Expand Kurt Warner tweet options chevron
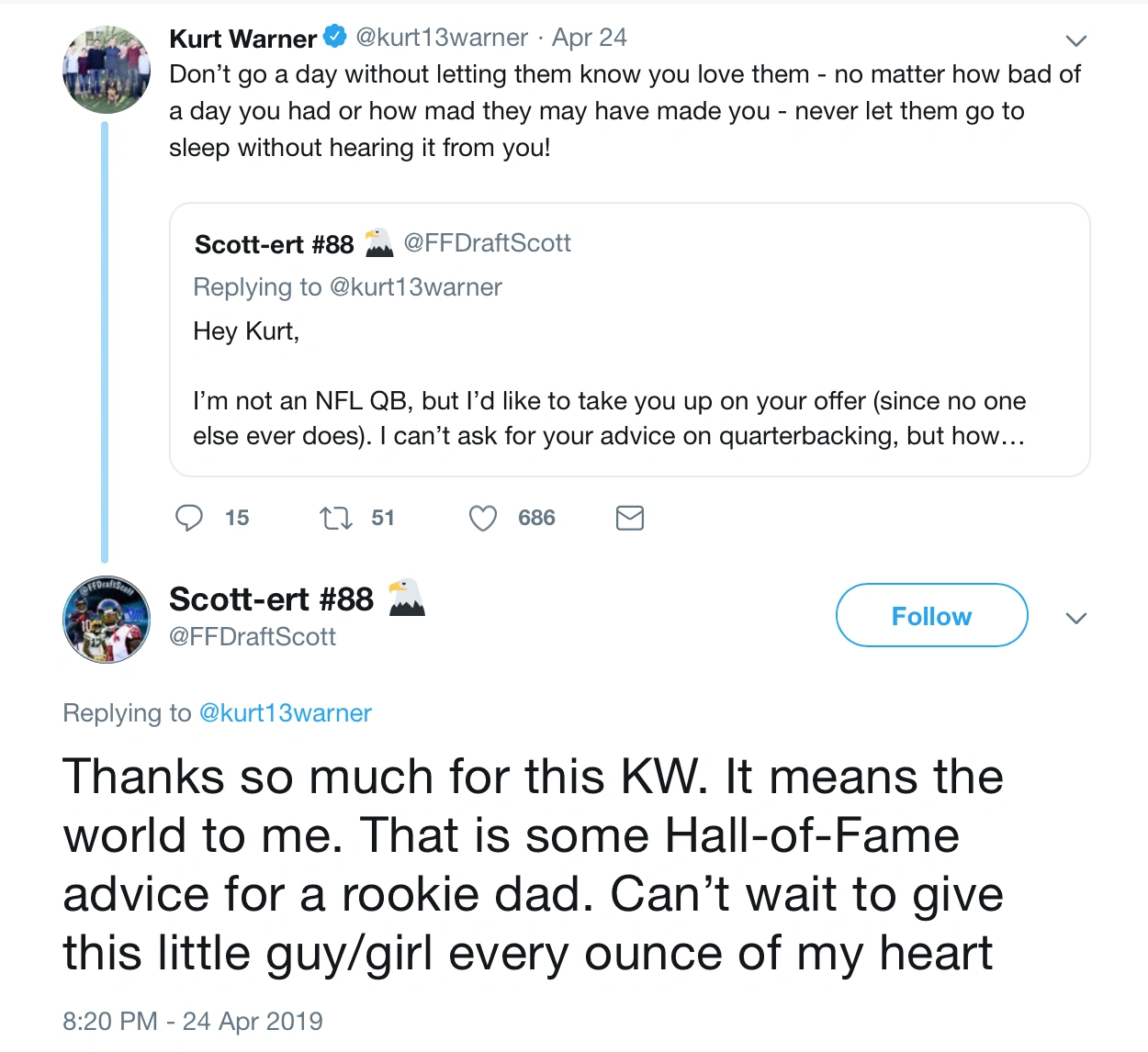This screenshot has width=1148, height=1052. tap(1075, 41)
